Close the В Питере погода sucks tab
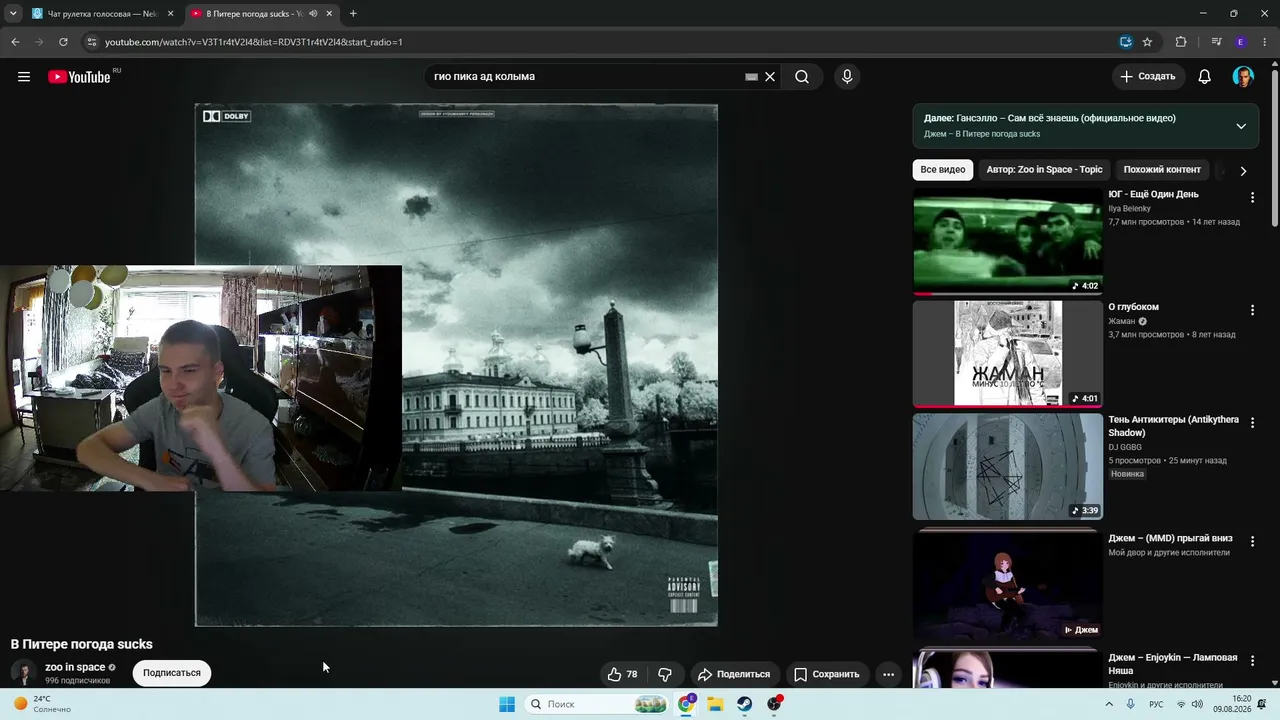This screenshot has height=720, width=1280. (x=329, y=14)
